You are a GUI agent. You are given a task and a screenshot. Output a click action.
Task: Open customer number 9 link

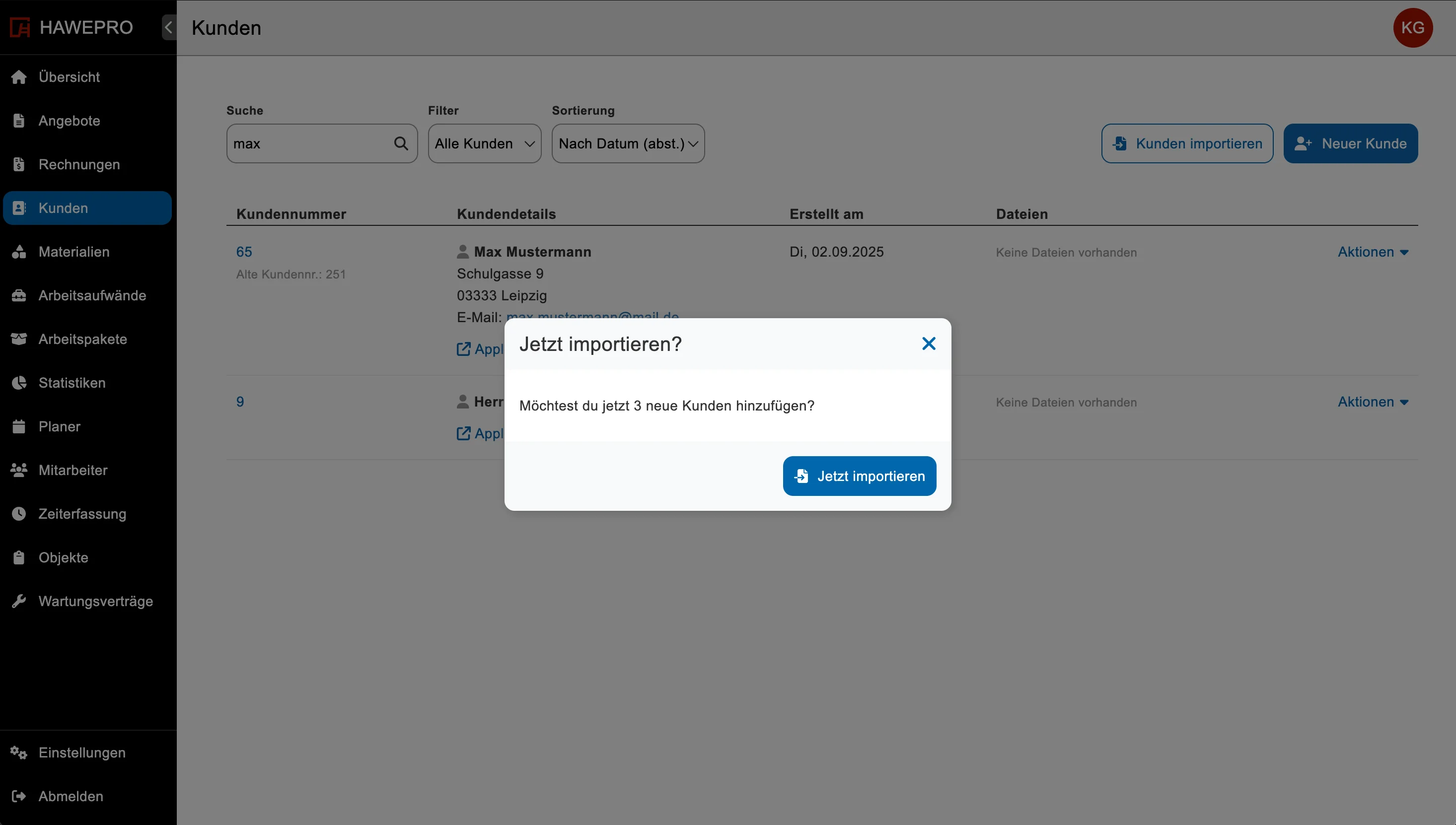[x=240, y=402]
